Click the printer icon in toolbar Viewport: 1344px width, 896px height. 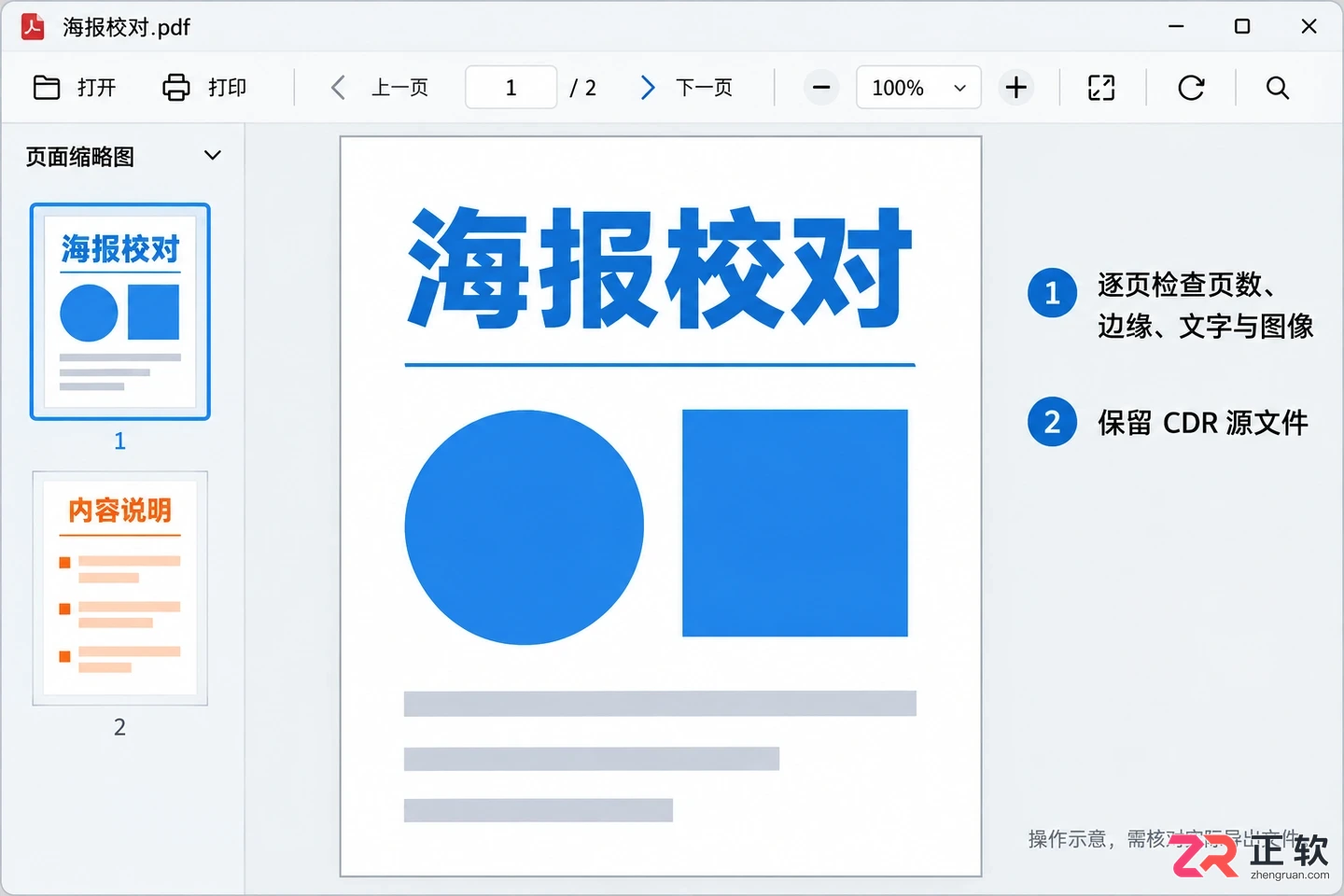[x=176, y=88]
